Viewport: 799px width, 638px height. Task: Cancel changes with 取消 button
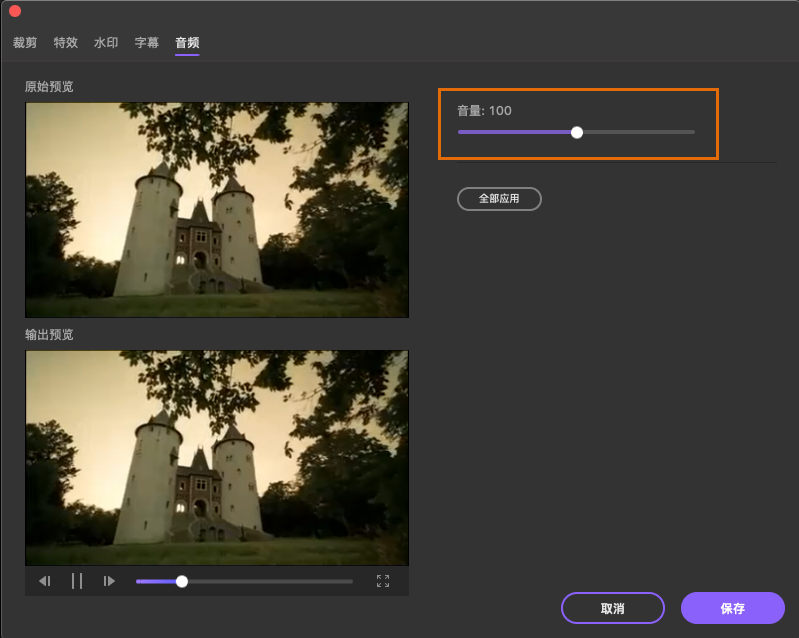click(x=612, y=608)
